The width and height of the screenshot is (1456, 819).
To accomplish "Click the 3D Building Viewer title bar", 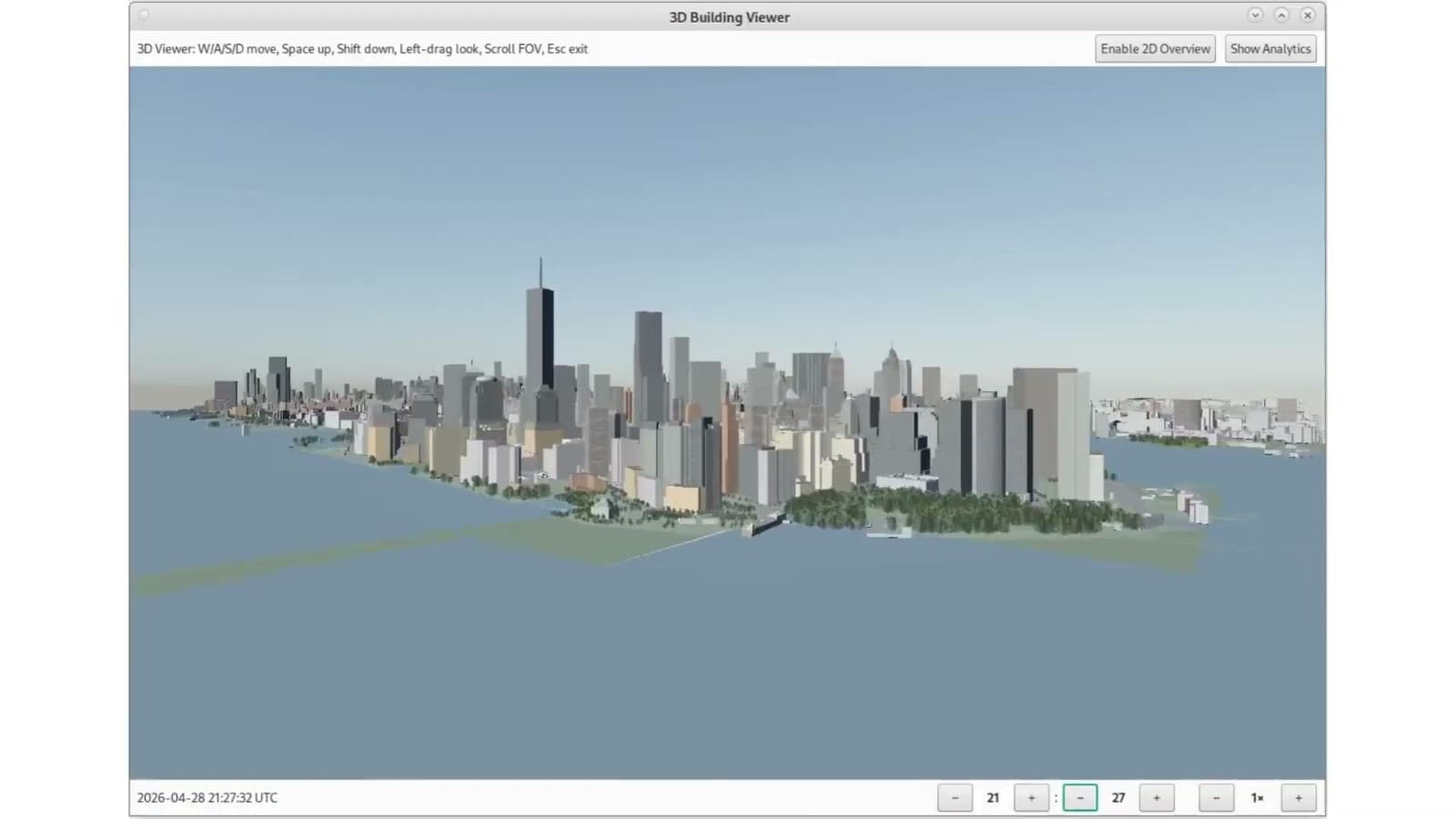I will click(728, 16).
